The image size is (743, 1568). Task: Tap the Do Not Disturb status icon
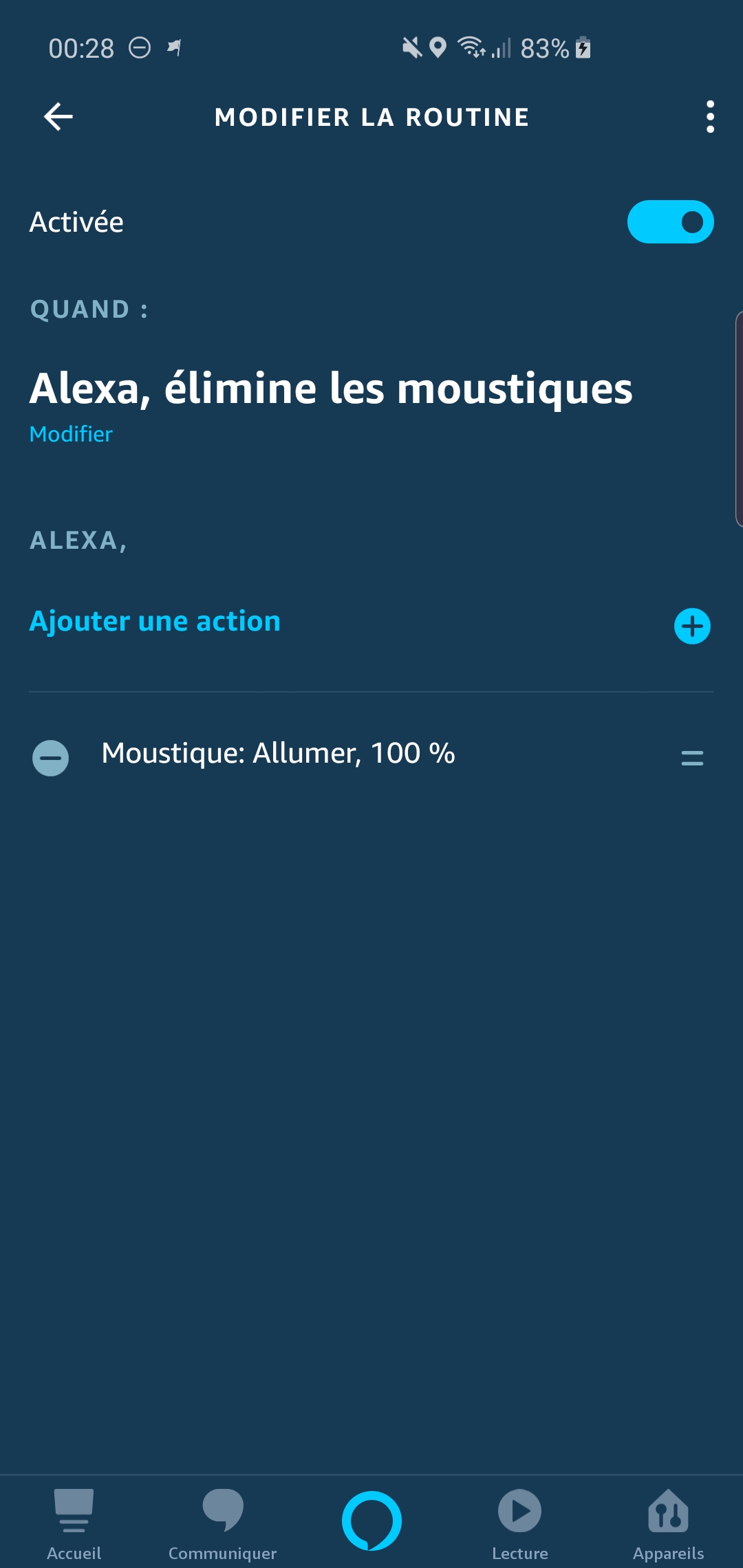click(x=140, y=48)
